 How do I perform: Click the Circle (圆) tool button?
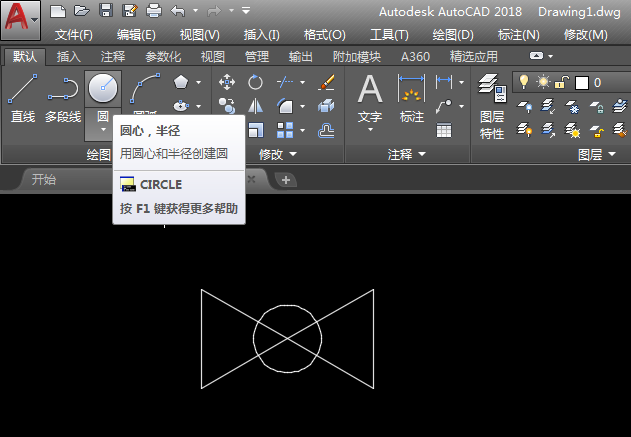tap(103, 90)
